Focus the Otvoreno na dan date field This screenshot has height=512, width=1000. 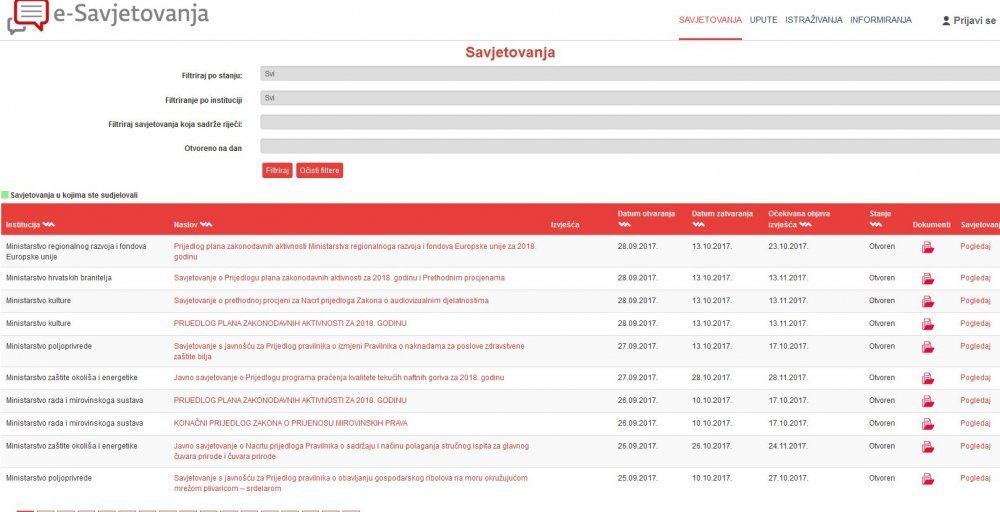pyautogui.click(x=630, y=147)
